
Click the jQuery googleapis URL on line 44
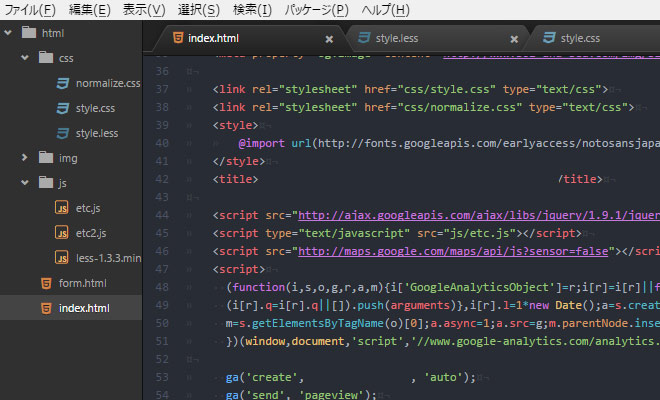point(479,215)
